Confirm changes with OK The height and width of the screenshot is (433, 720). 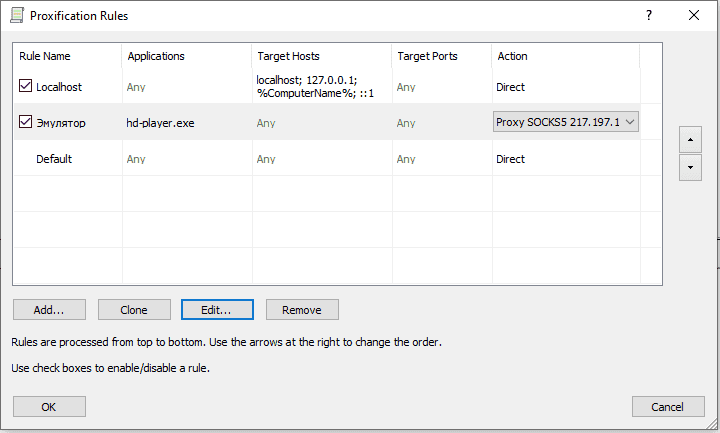pos(49,407)
